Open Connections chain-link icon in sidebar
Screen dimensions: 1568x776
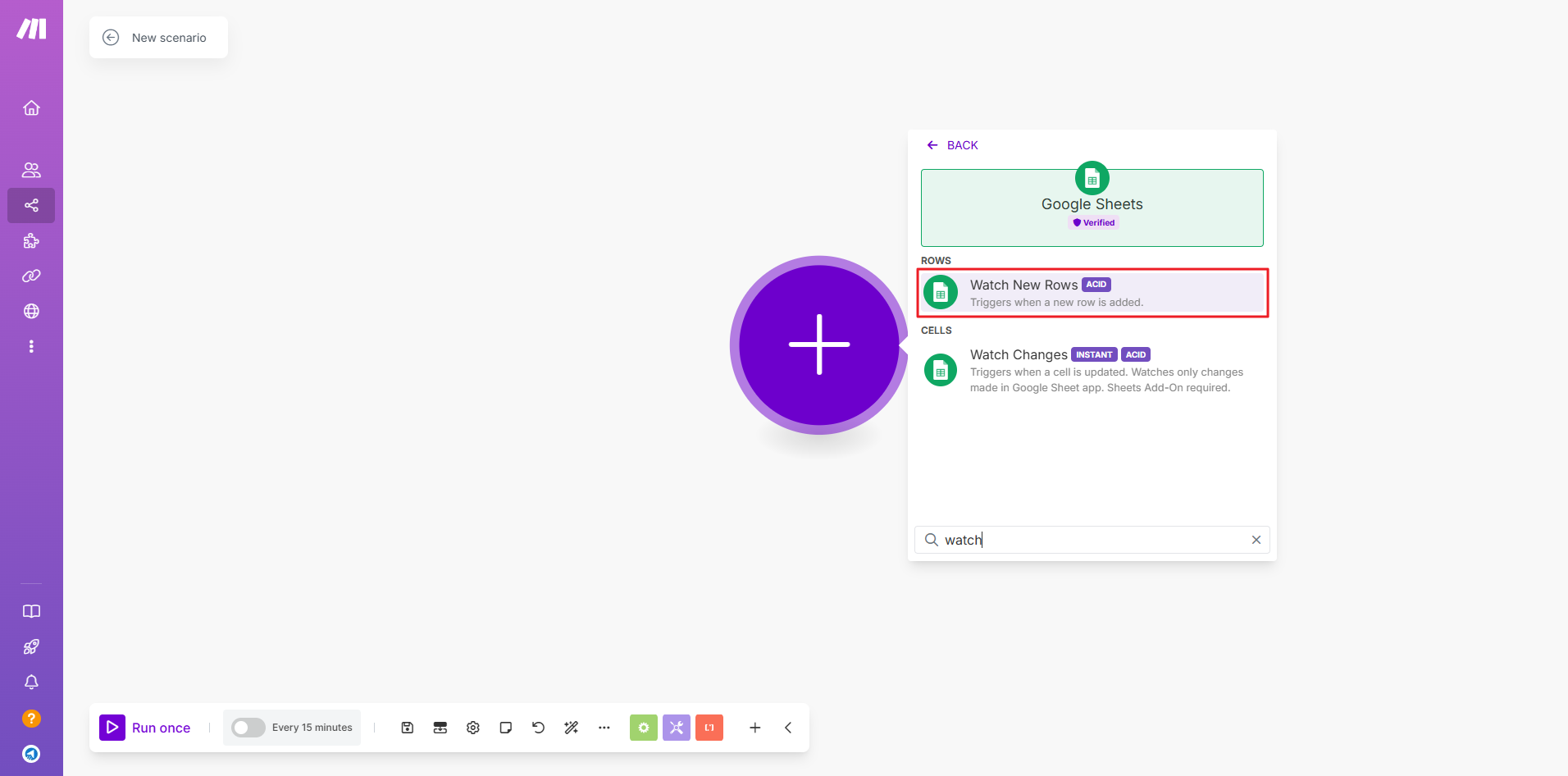(x=31, y=276)
